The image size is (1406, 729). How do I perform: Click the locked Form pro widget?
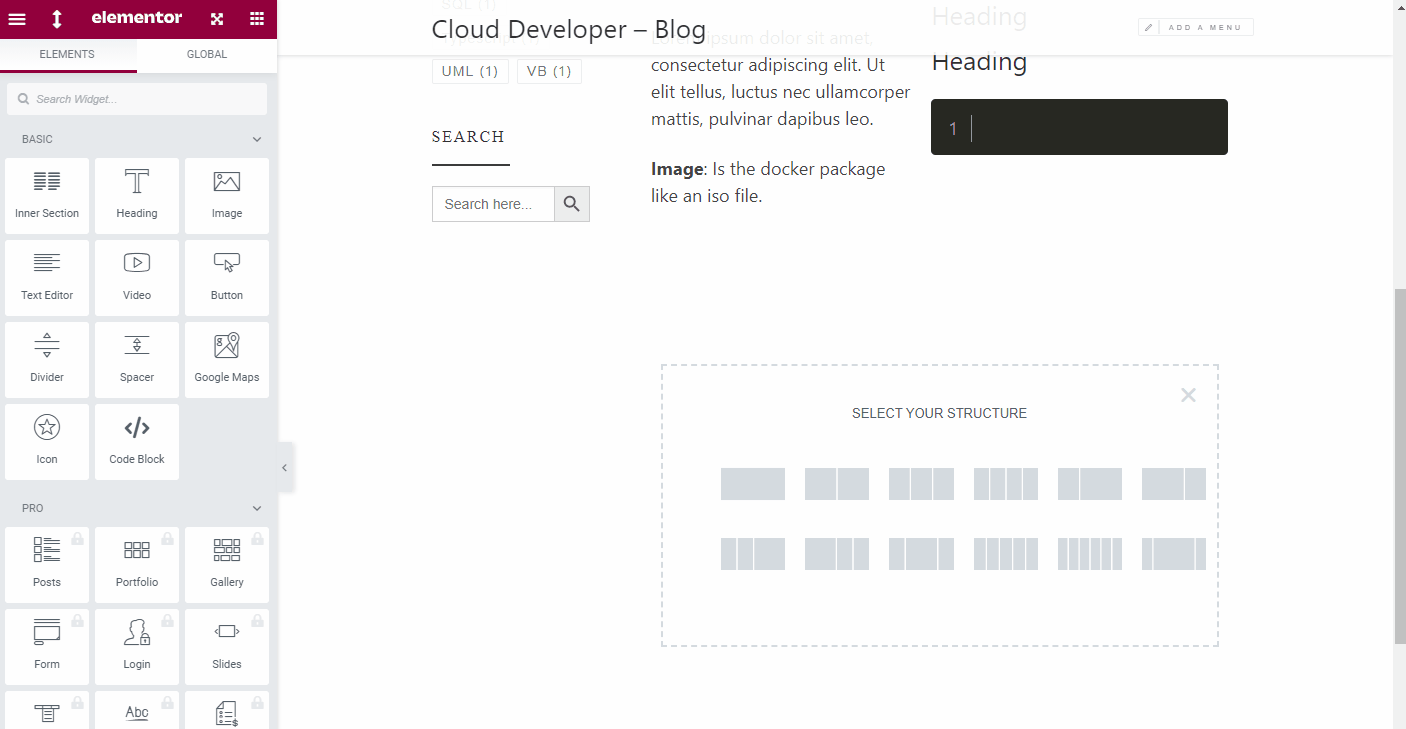(47, 647)
